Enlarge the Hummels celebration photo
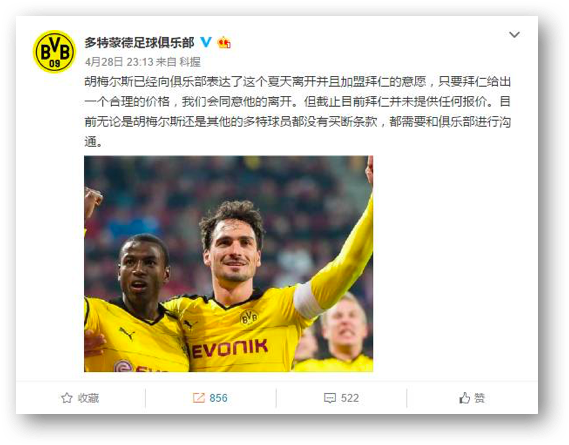 229,264
